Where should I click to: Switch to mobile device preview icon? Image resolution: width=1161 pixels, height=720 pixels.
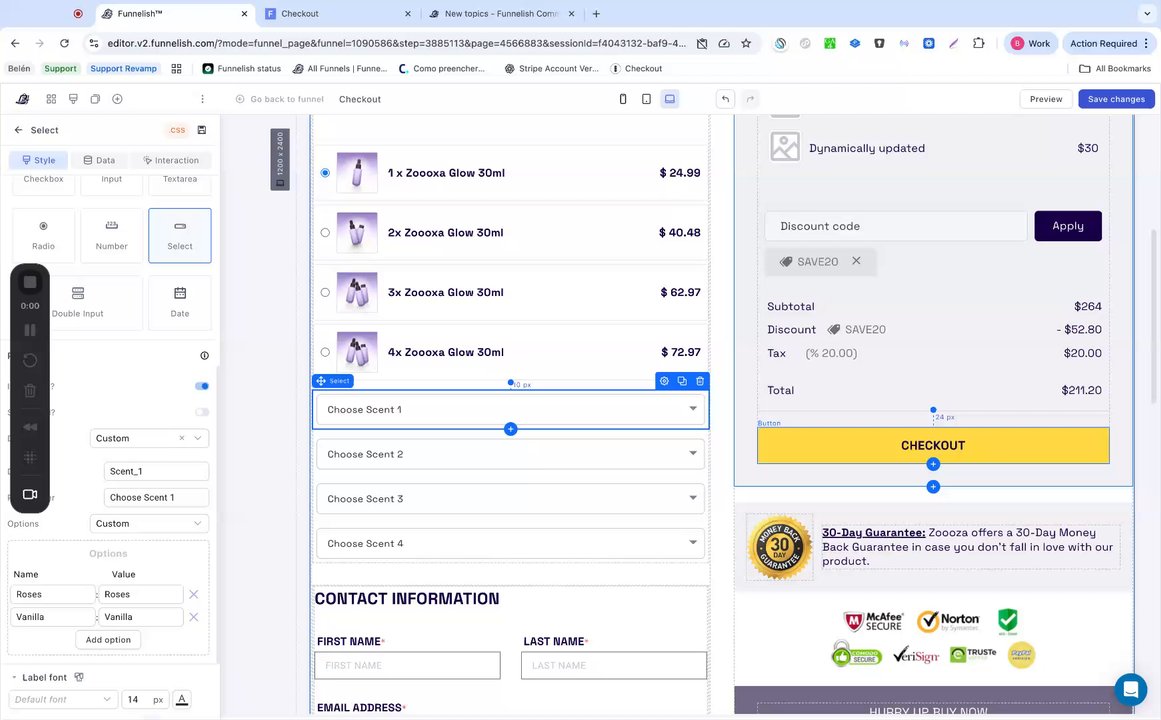623,99
